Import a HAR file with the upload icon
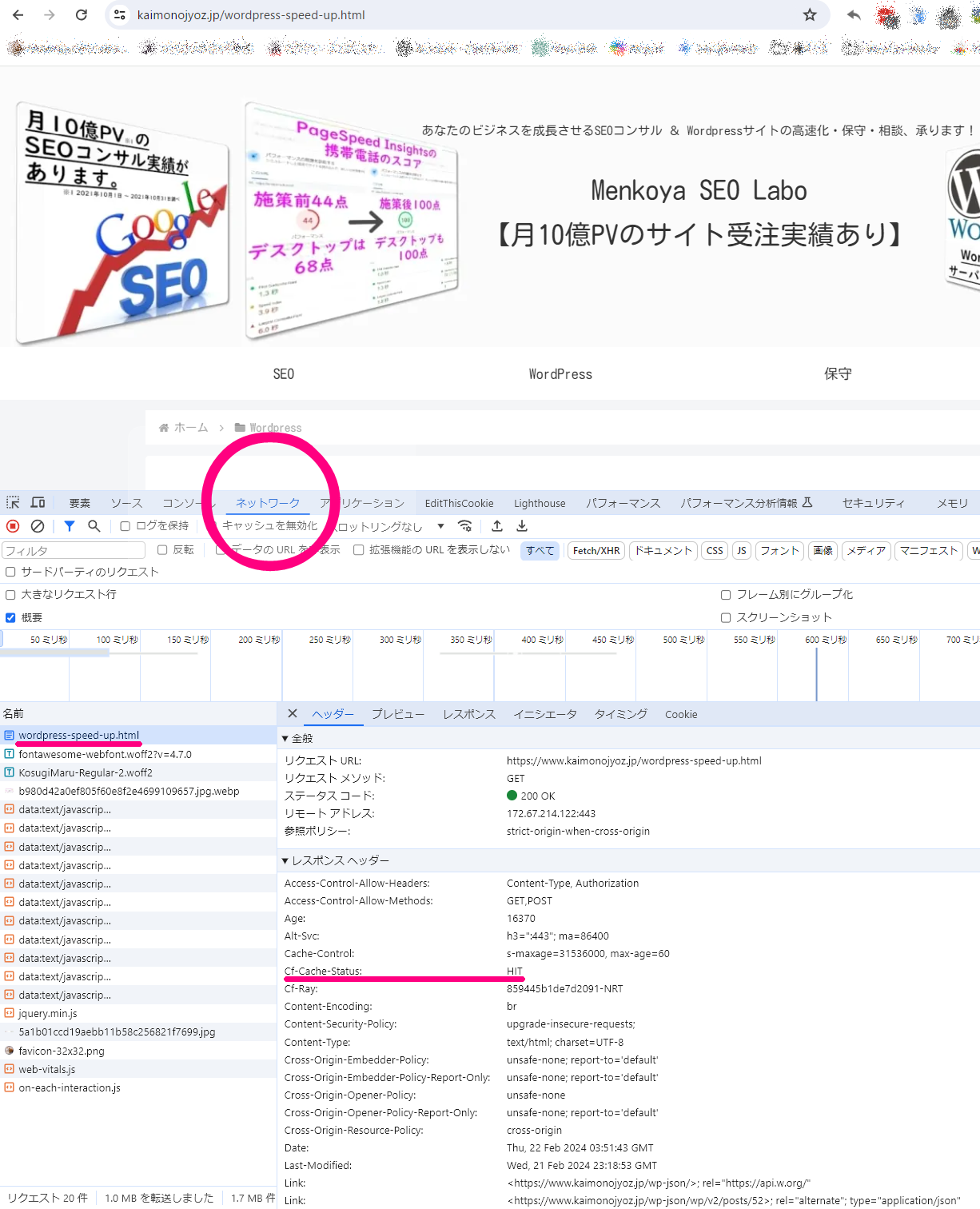980x1209 pixels. [x=497, y=526]
